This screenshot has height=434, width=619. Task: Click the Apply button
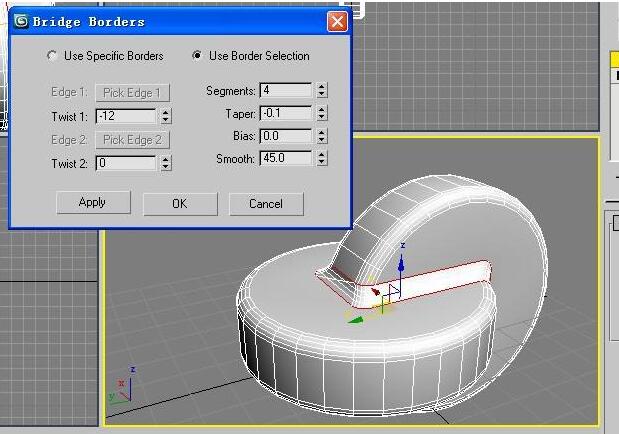pyautogui.click(x=93, y=203)
